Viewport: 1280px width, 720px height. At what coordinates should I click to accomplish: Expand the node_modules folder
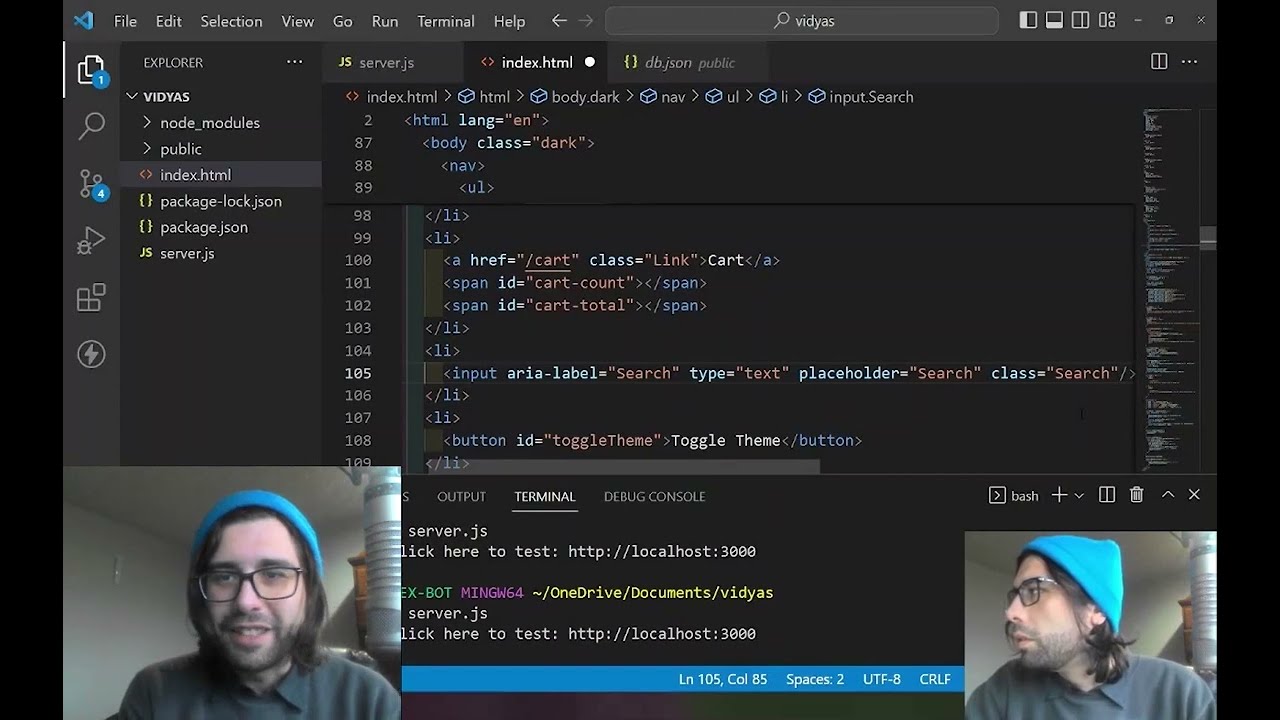tap(210, 123)
